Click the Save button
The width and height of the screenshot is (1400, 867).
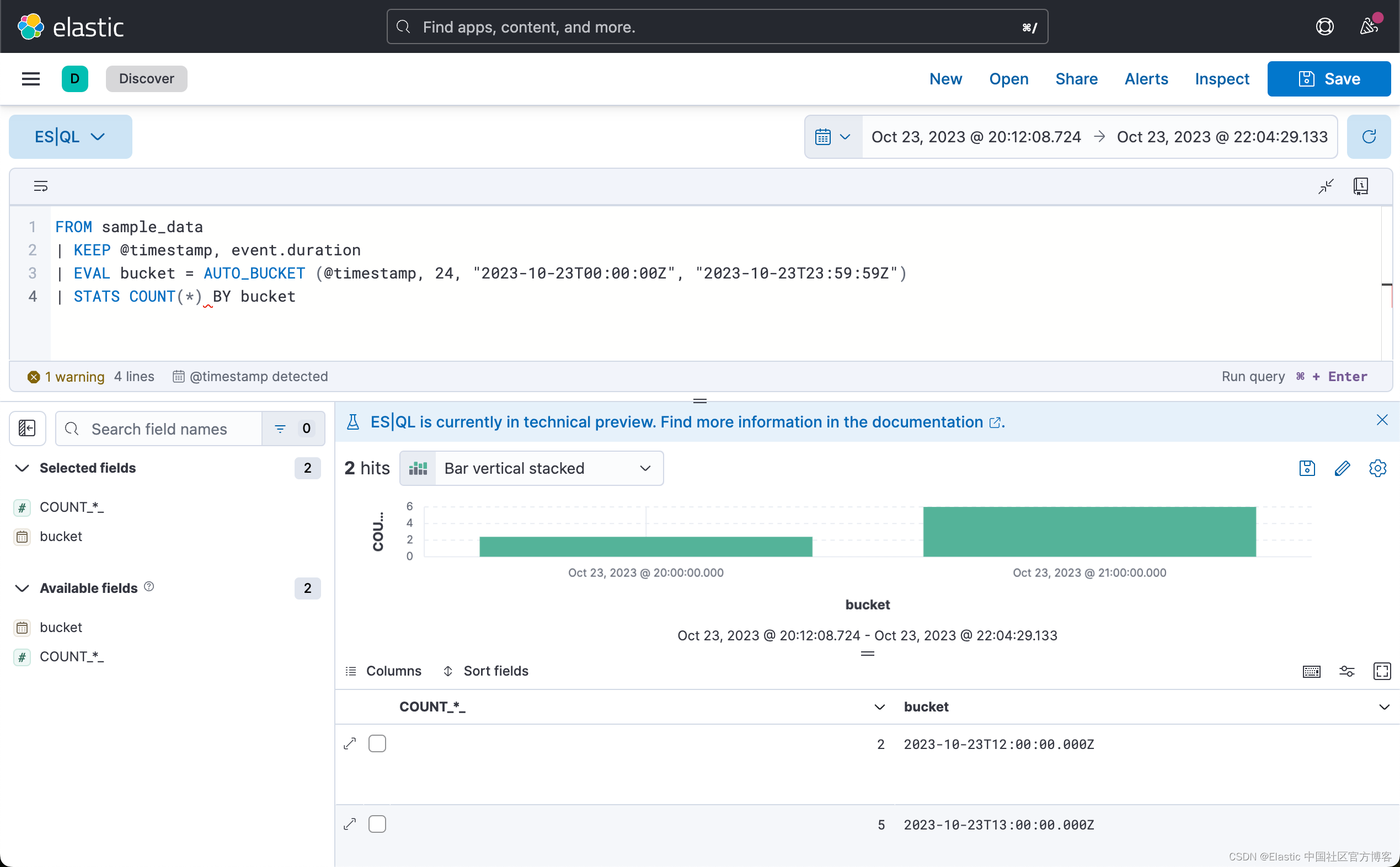click(1328, 78)
